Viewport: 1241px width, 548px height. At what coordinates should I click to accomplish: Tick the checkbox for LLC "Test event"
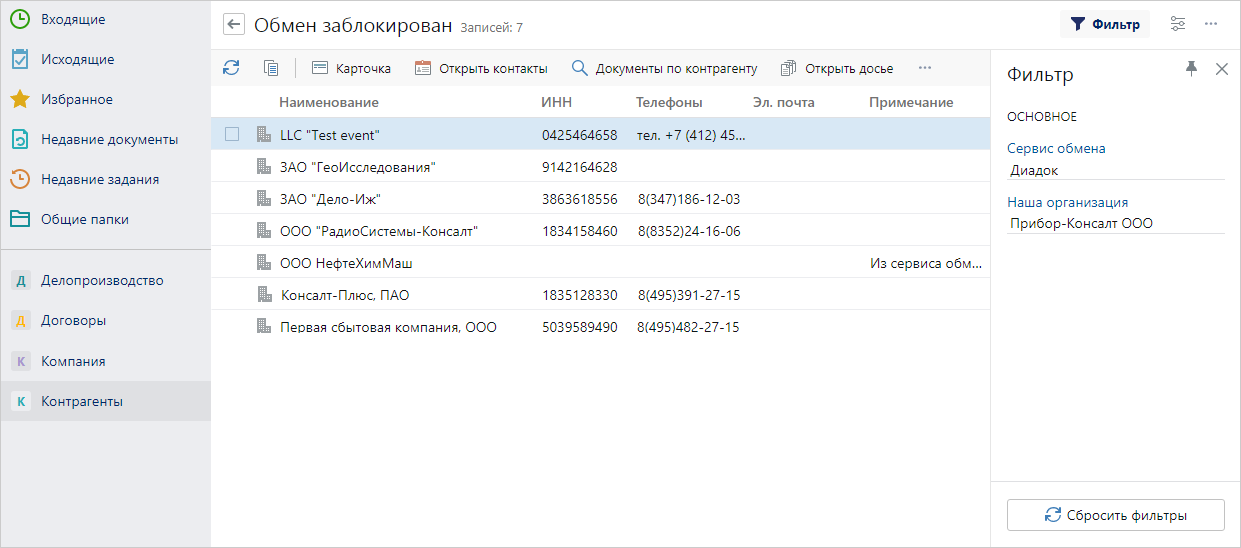(232, 134)
